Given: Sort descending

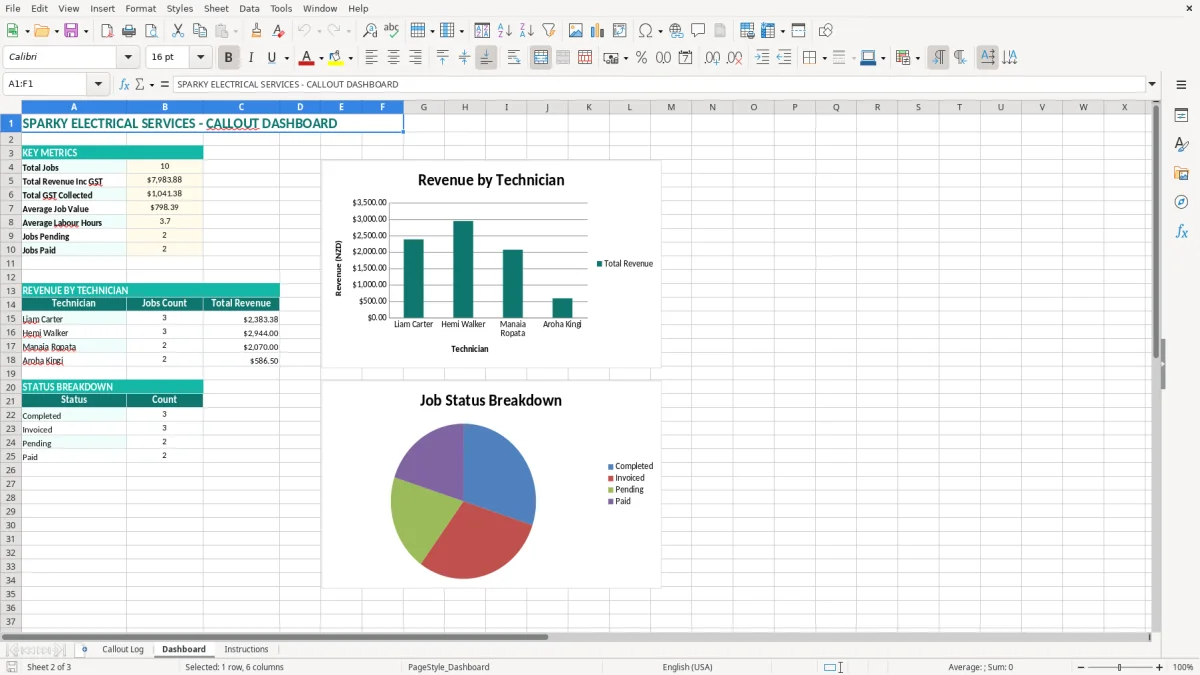Looking at the screenshot, I should [527, 31].
